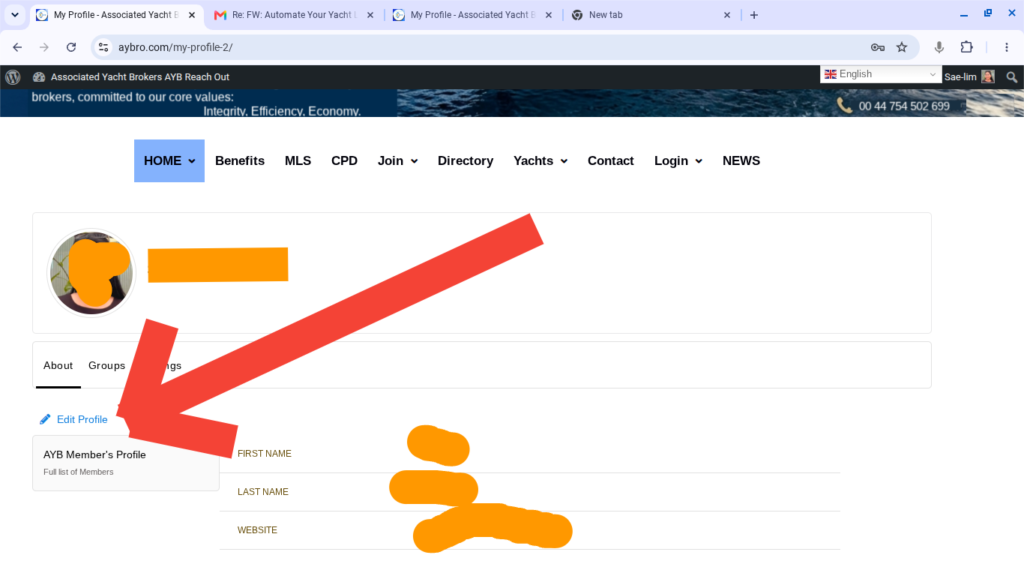Click the Sae-lim avatar thumbnail in admin bar
Viewport: 1024px width, 576px height.
pos(988,77)
